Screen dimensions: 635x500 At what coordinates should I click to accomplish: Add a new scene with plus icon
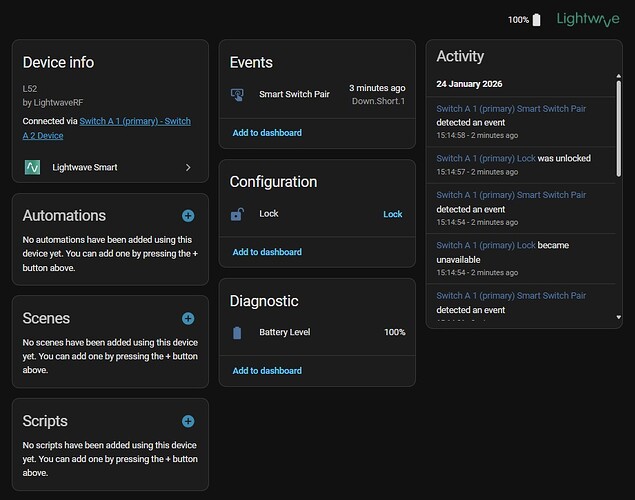click(x=188, y=318)
